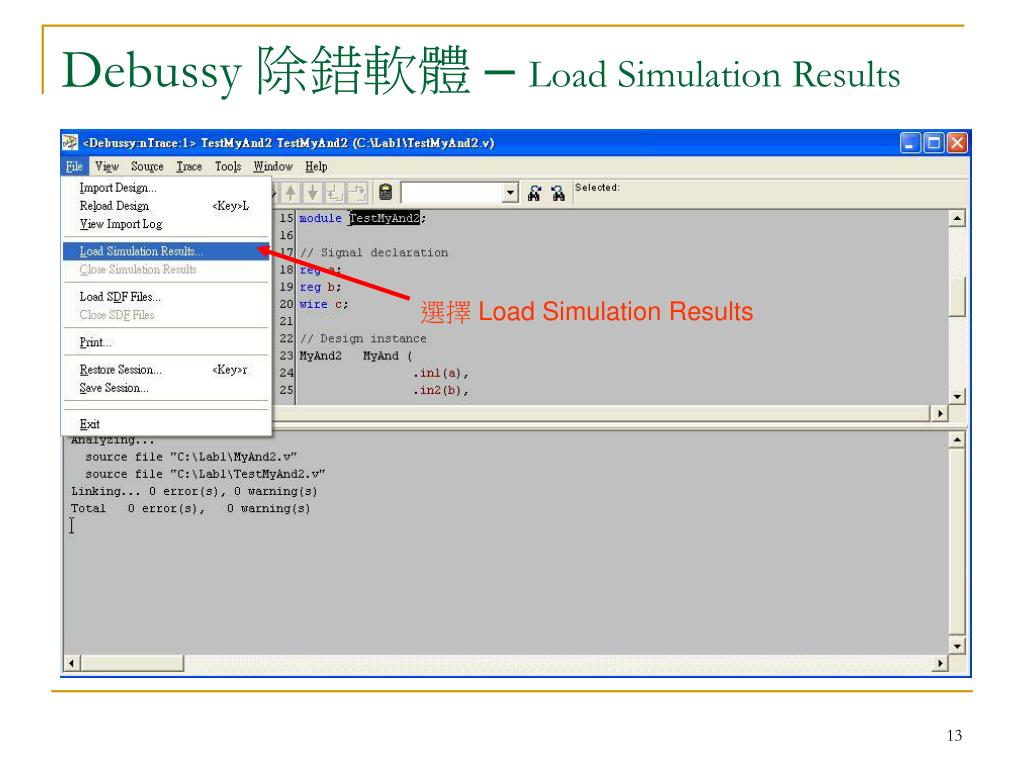Click source pane horizontal scroll-right arrow
This screenshot has width=1024, height=768.
pos(939,413)
